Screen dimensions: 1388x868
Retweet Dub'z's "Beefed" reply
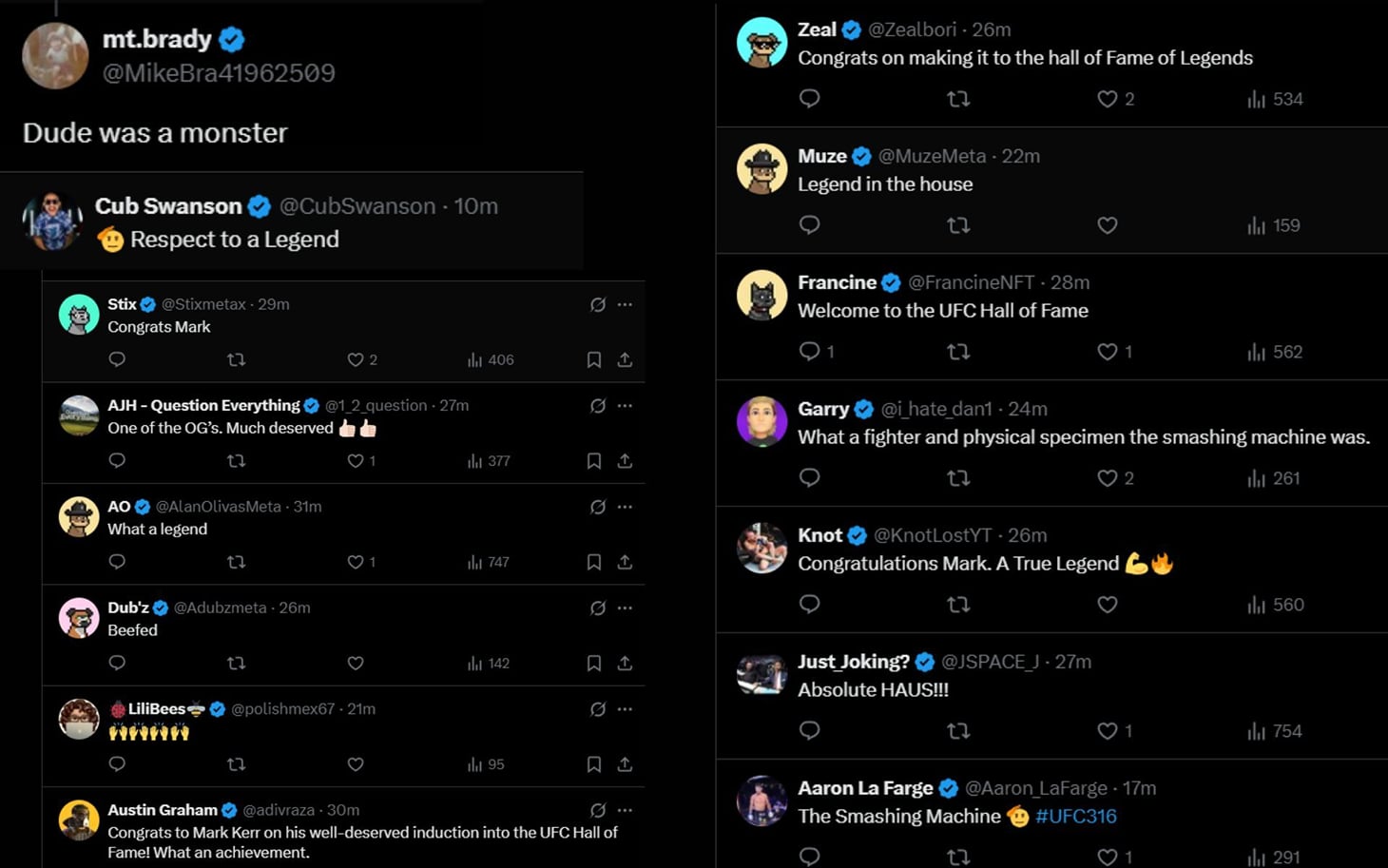coord(237,664)
